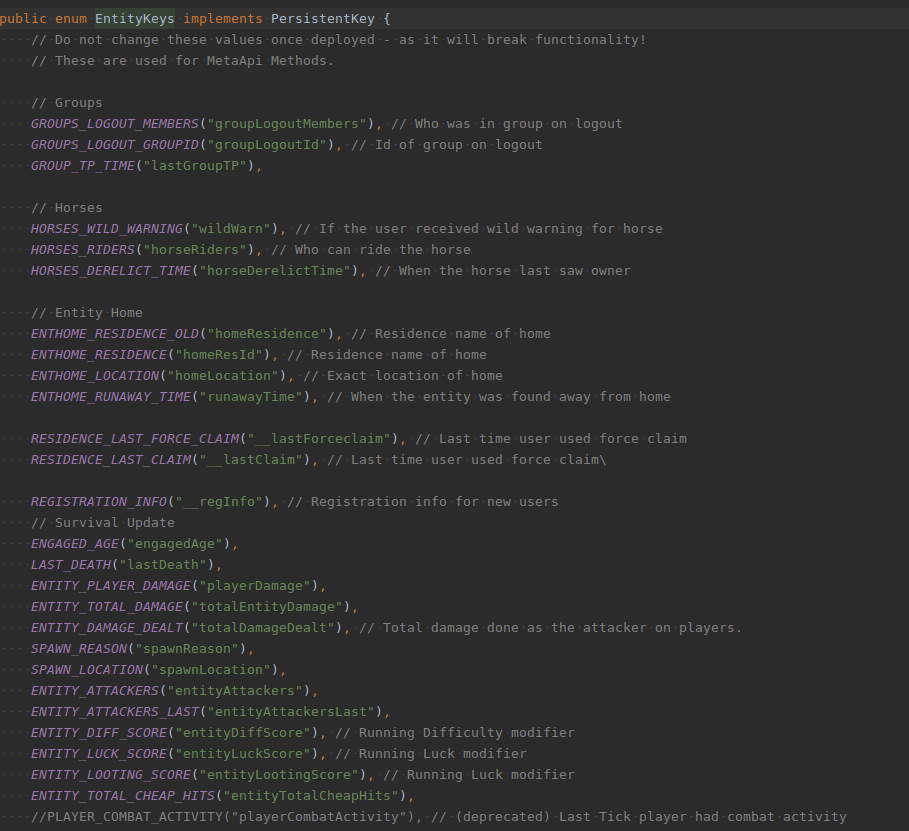Click the ENGAGED_AGE constant
Image resolution: width=909 pixels, height=831 pixels.
75,543
